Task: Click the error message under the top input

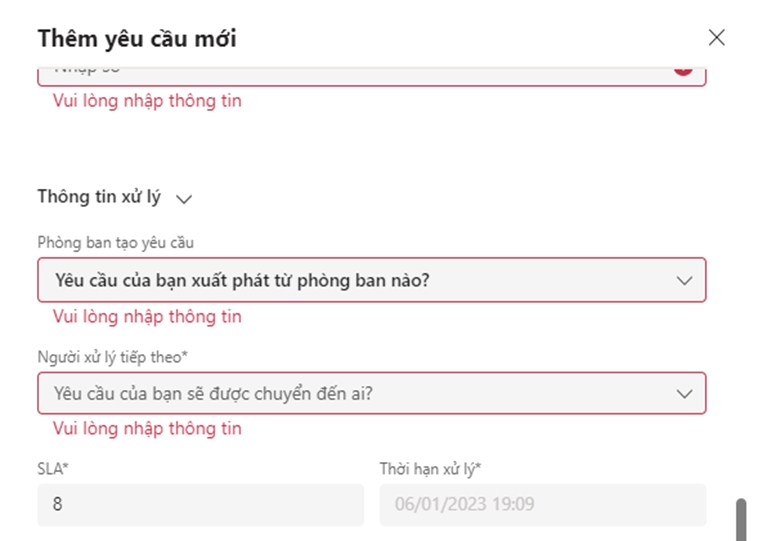Action: tap(147, 101)
